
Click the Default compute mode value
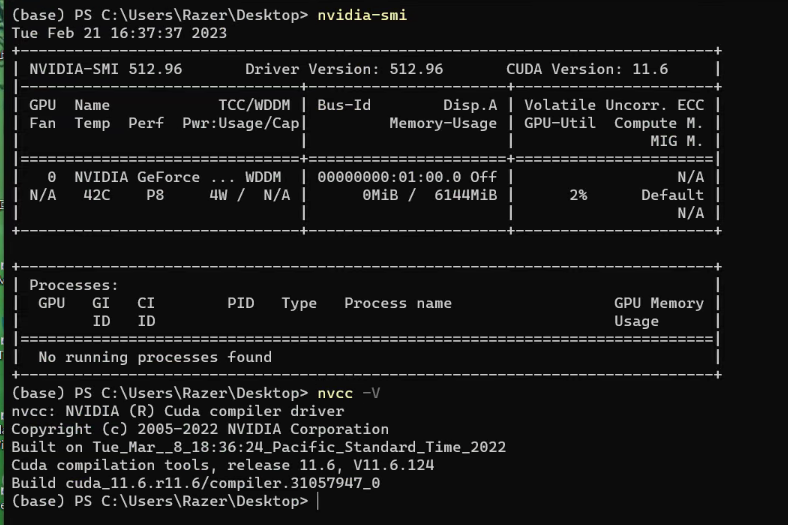point(672,195)
